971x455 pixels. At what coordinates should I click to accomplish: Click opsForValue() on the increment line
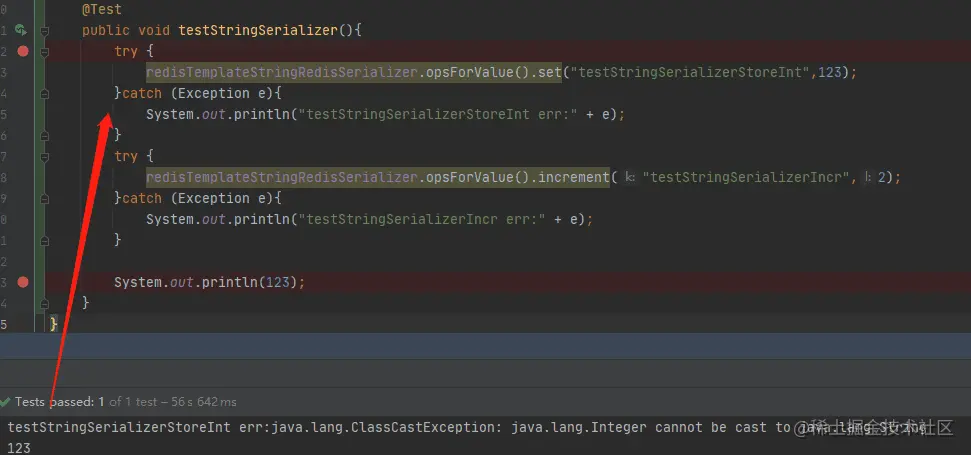click(x=477, y=178)
